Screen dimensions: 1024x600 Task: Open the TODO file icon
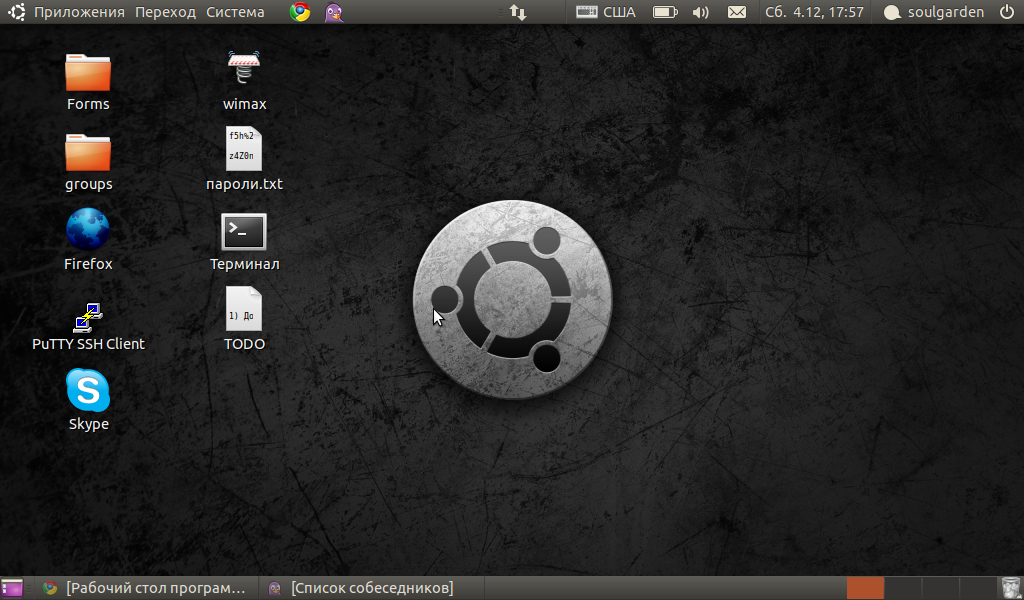pyautogui.click(x=244, y=309)
